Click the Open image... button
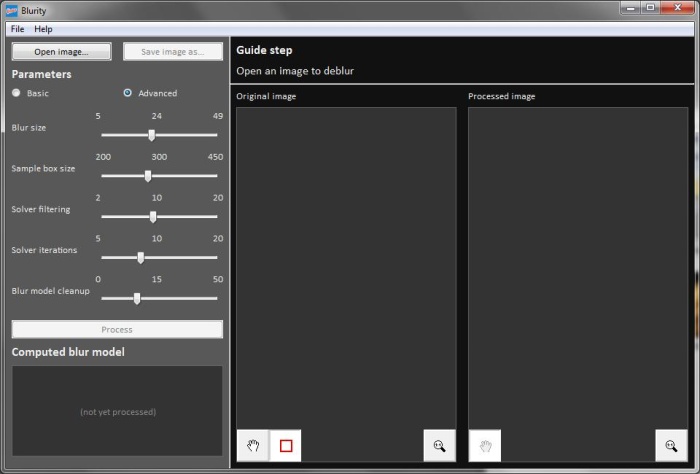This screenshot has height=474, width=700. (62, 51)
